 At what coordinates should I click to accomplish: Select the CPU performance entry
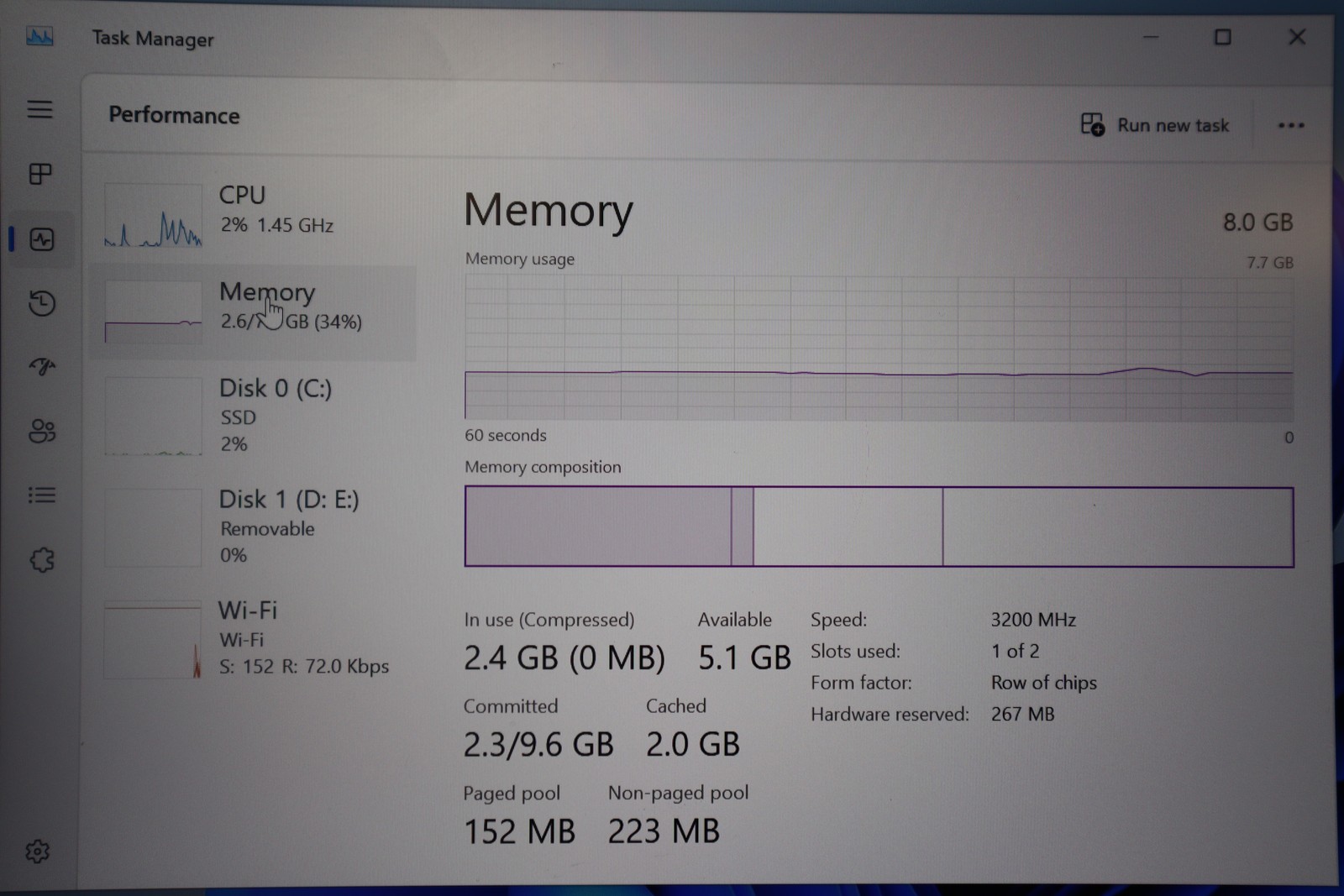[x=252, y=215]
